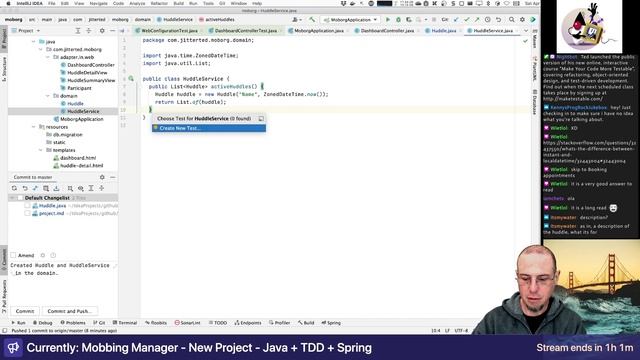Click the Commit button
Screen dimensions: 640x360
point(25,311)
